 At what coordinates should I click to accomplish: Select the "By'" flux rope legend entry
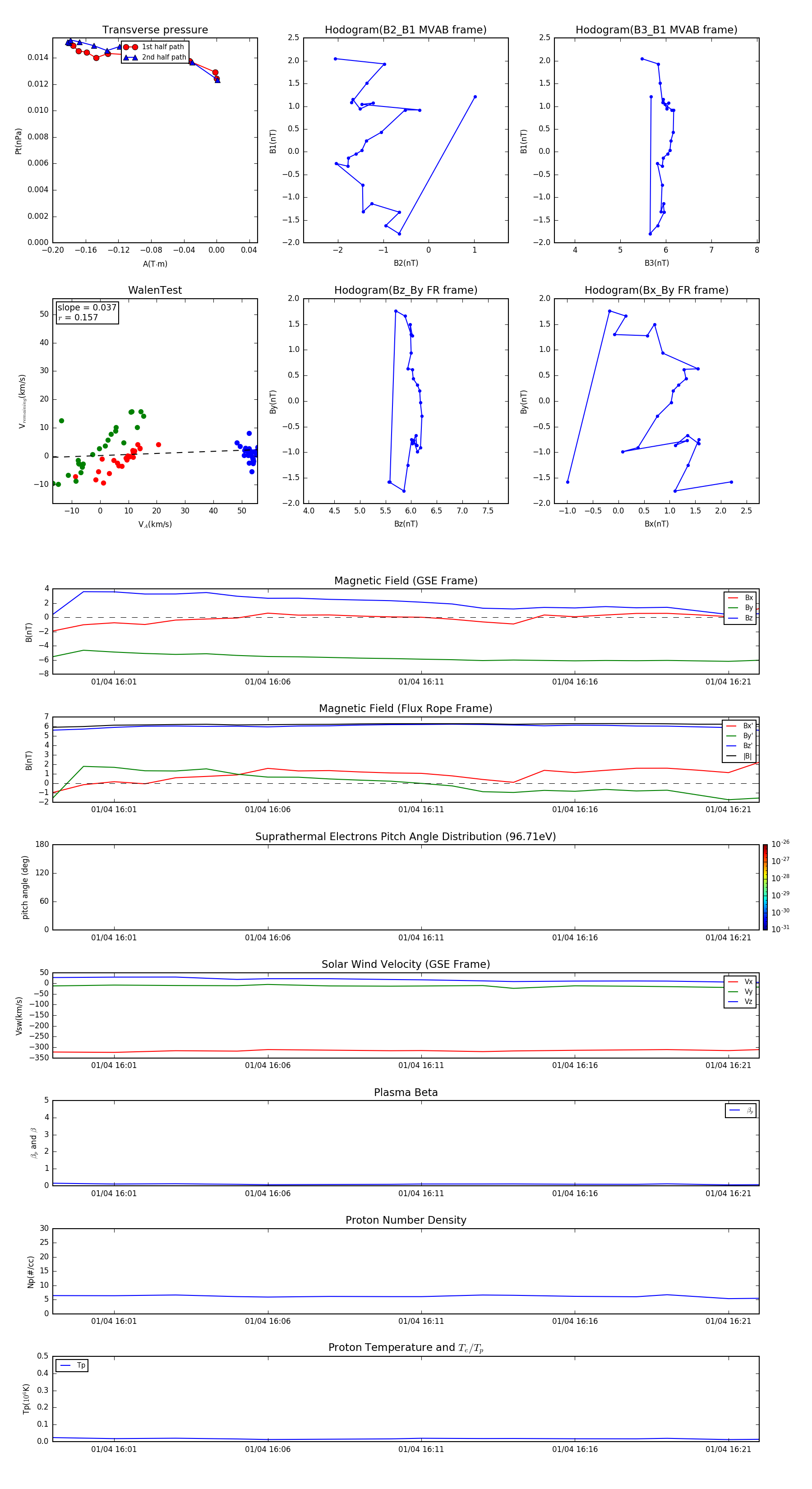[740, 736]
